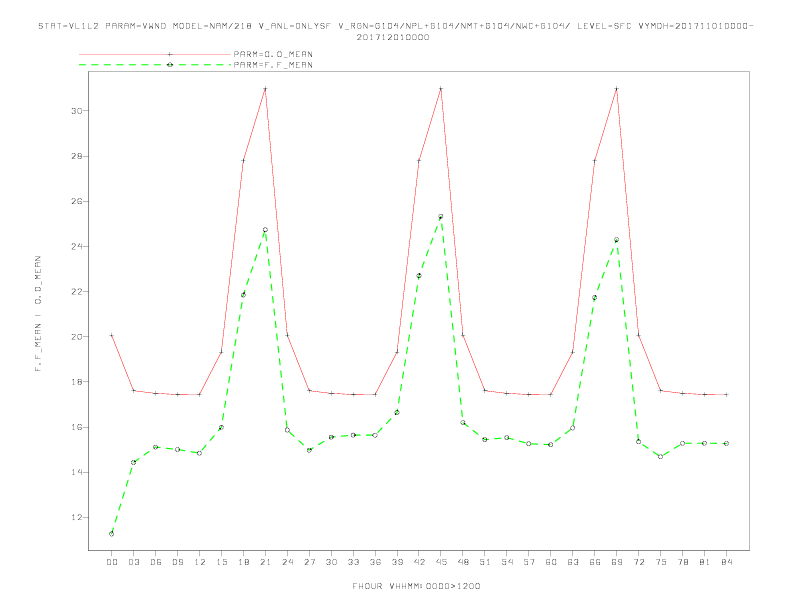Click x-axis forecast hour label 72
The width and height of the screenshot is (792, 612).
[638, 562]
